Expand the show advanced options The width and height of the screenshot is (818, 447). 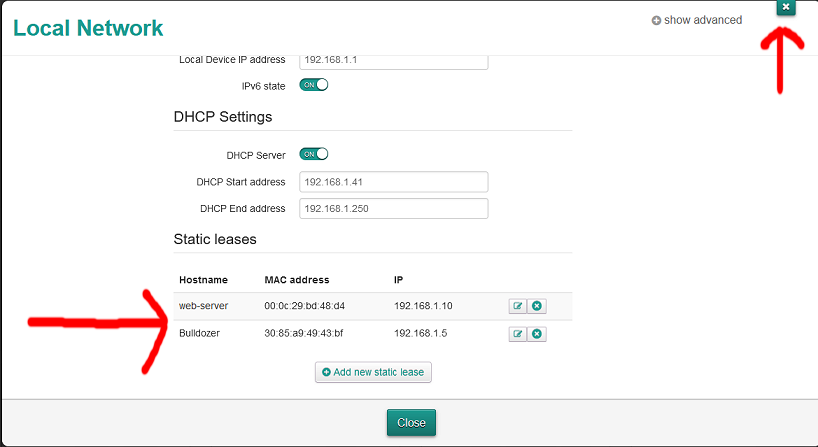pos(697,20)
